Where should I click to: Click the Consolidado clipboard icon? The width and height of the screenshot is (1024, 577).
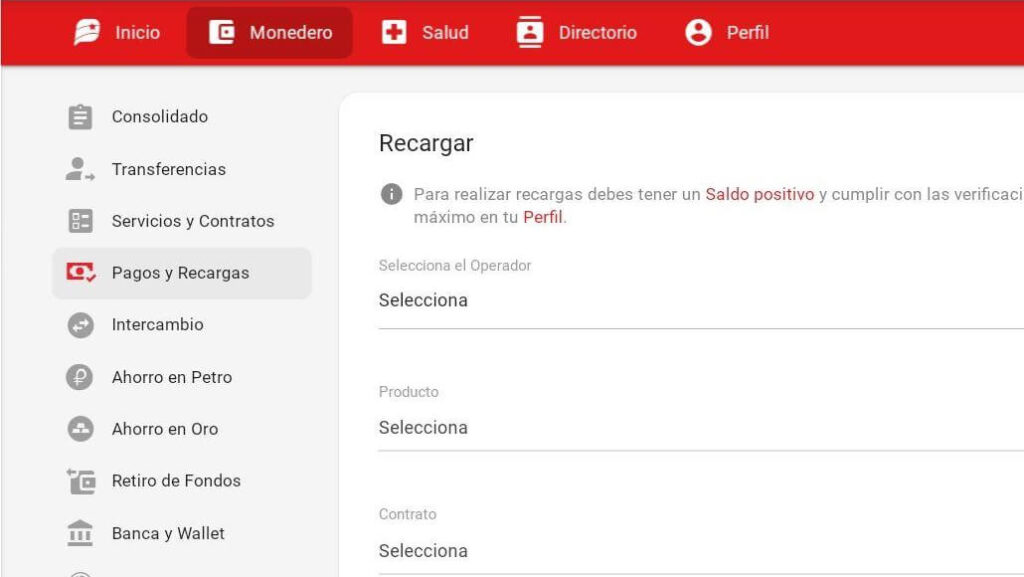(x=80, y=117)
